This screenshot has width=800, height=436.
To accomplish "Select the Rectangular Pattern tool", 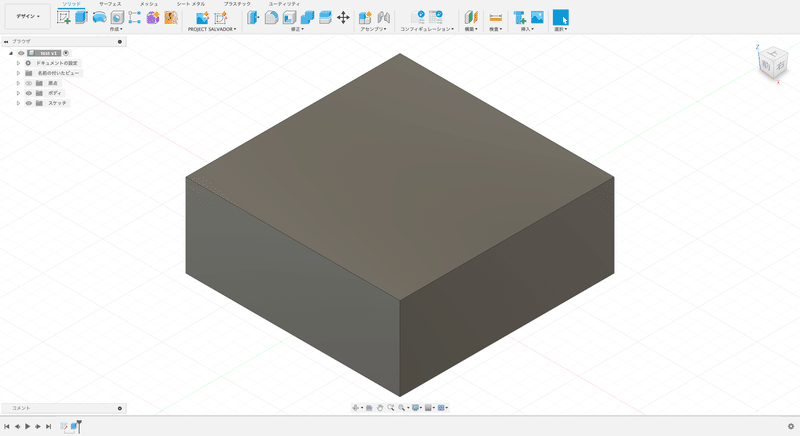I will [135, 17].
